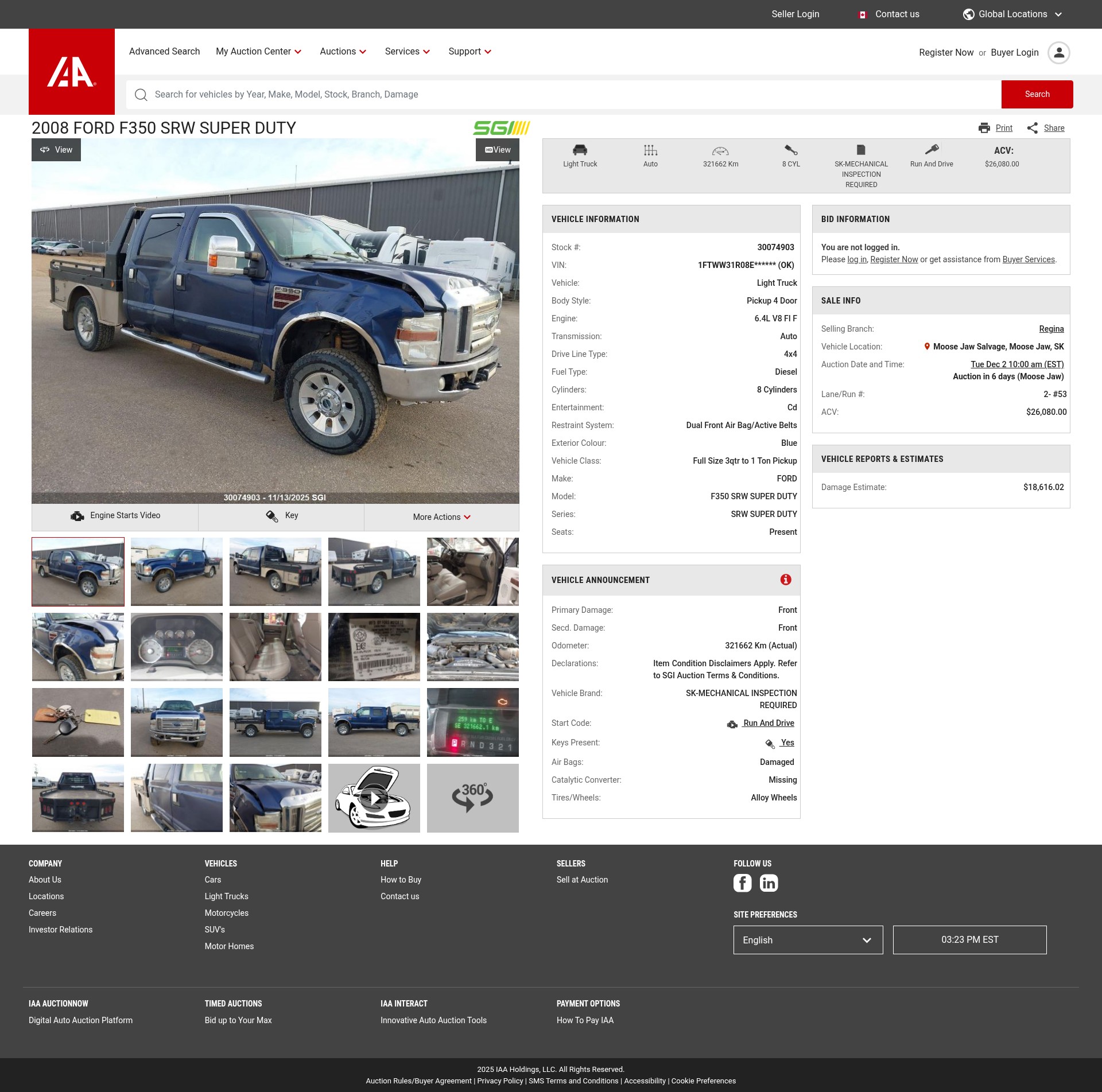Select the engine bay thumbnail
The width and height of the screenshot is (1102, 1092).
click(473, 647)
